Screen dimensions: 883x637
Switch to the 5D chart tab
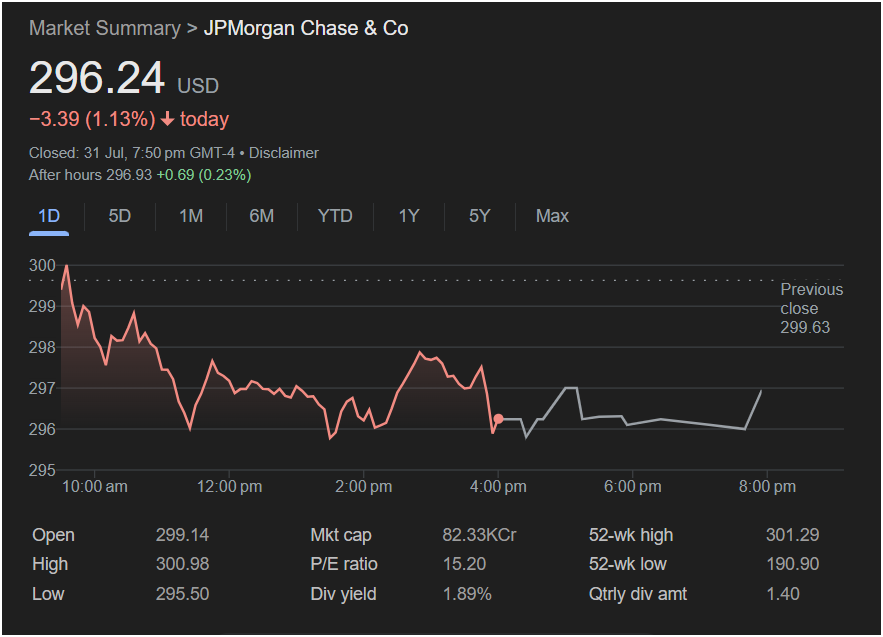[x=119, y=216]
